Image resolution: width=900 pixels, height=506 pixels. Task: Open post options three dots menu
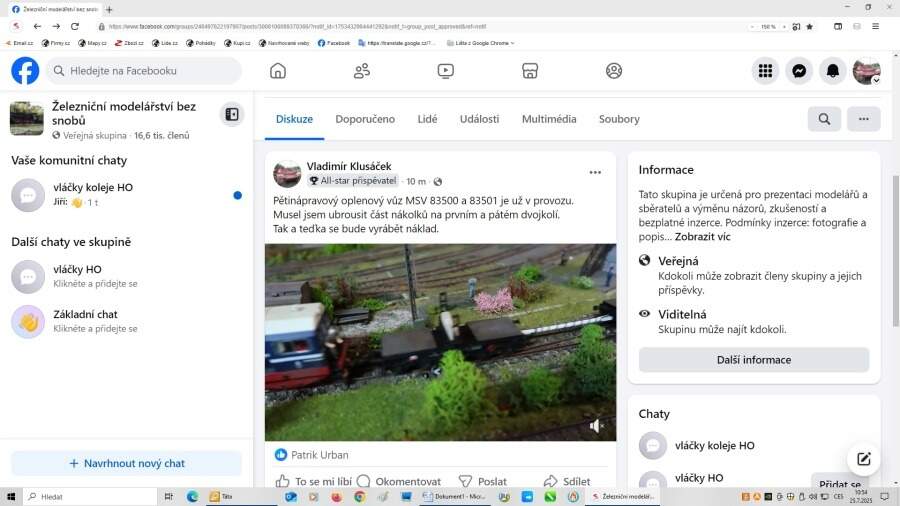click(595, 172)
